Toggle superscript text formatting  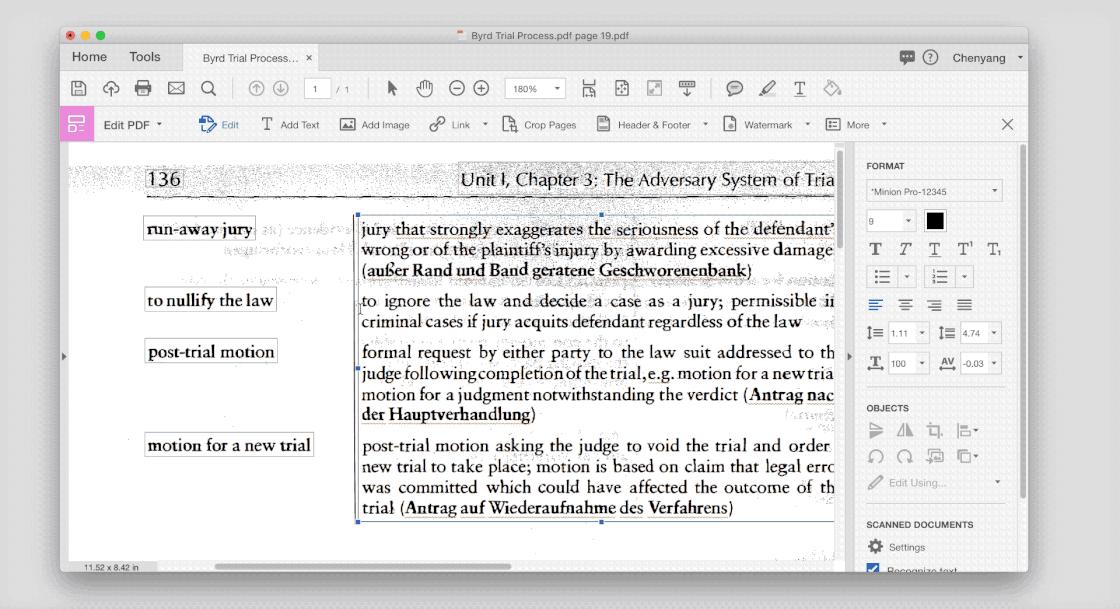[964, 249]
